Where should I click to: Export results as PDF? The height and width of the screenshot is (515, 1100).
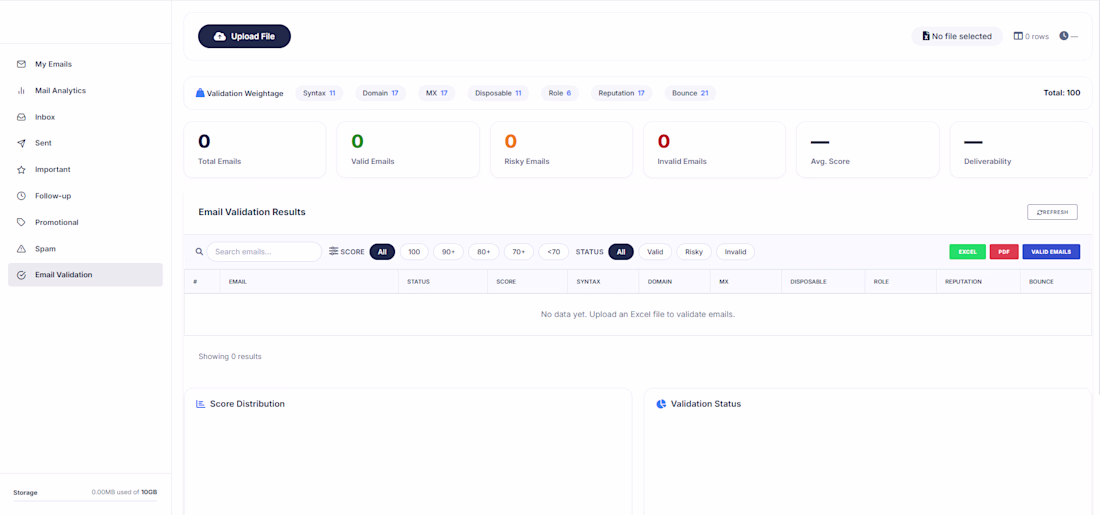point(1004,251)
